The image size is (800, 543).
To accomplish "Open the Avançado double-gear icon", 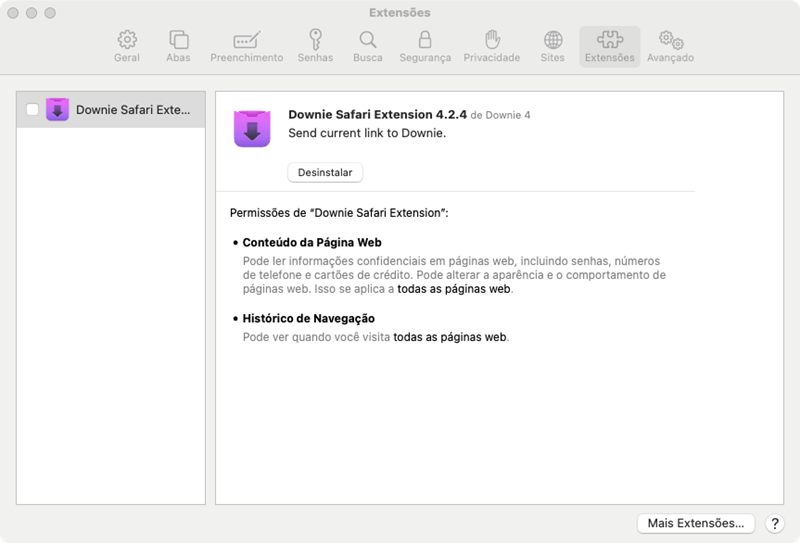I will (671, 40).
